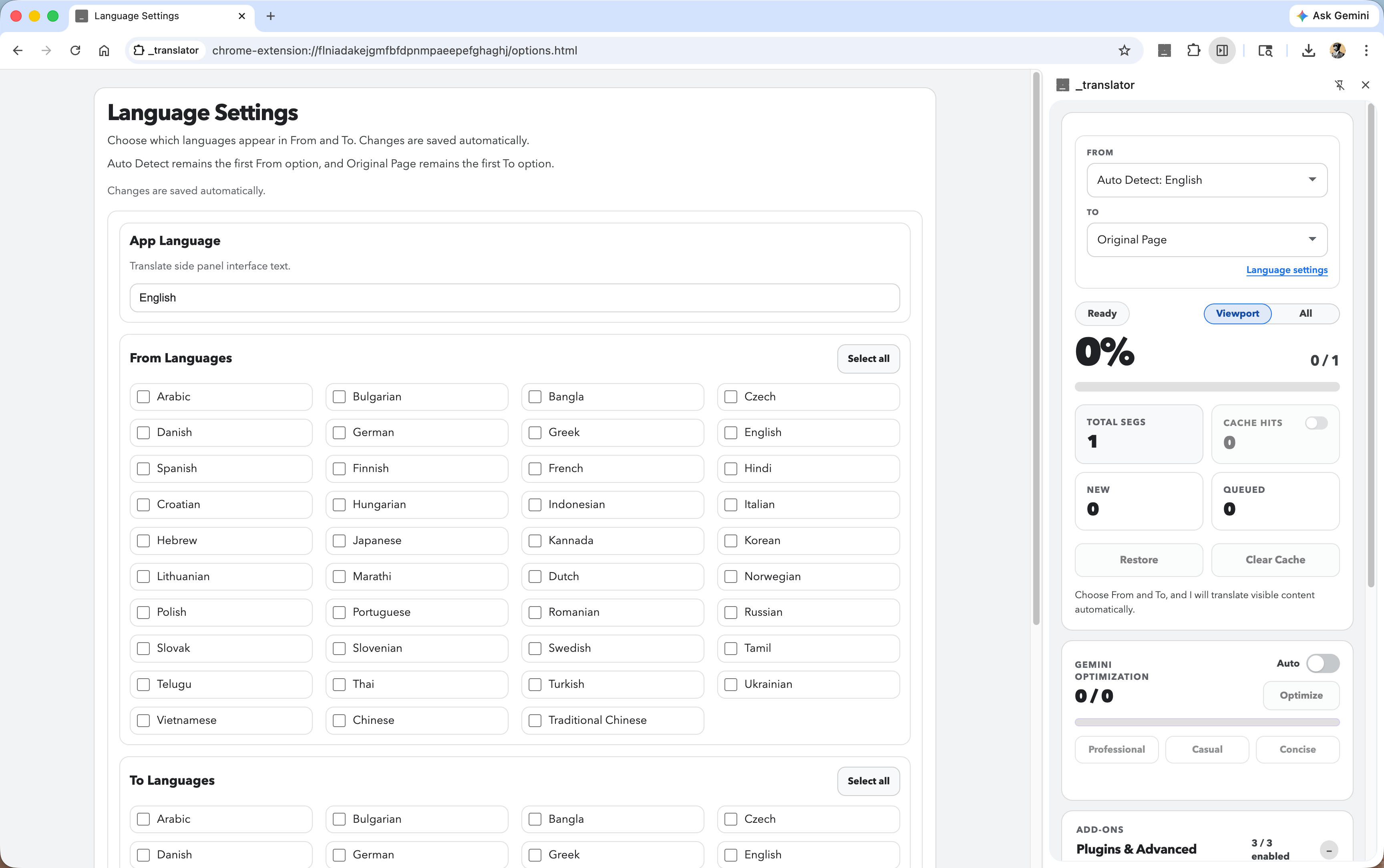Open the browser home page icon
Image resolution: width=1384 pixels, height=868 pixels.
point(104,50)
